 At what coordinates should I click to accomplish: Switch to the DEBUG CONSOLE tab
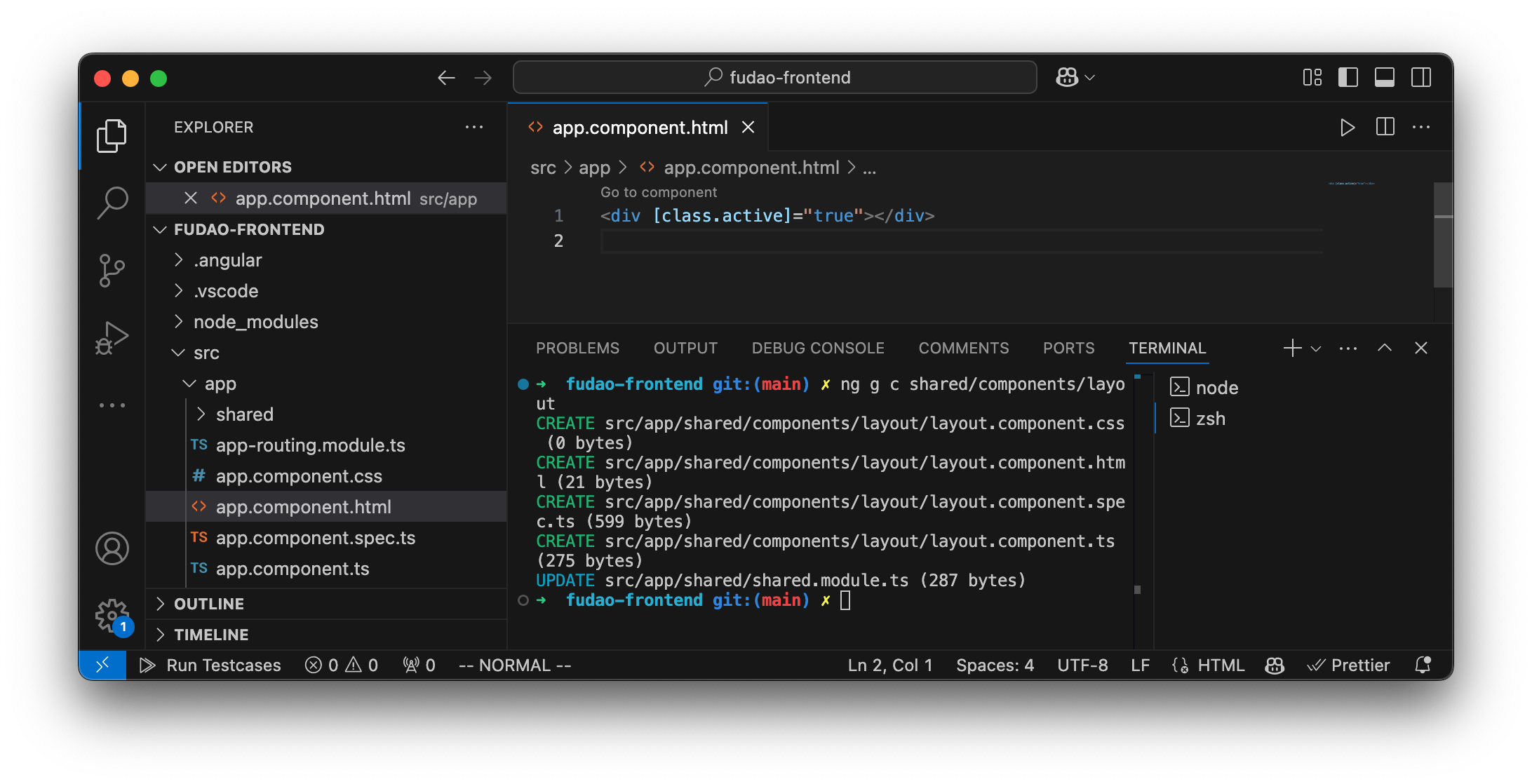click(817, 348)
